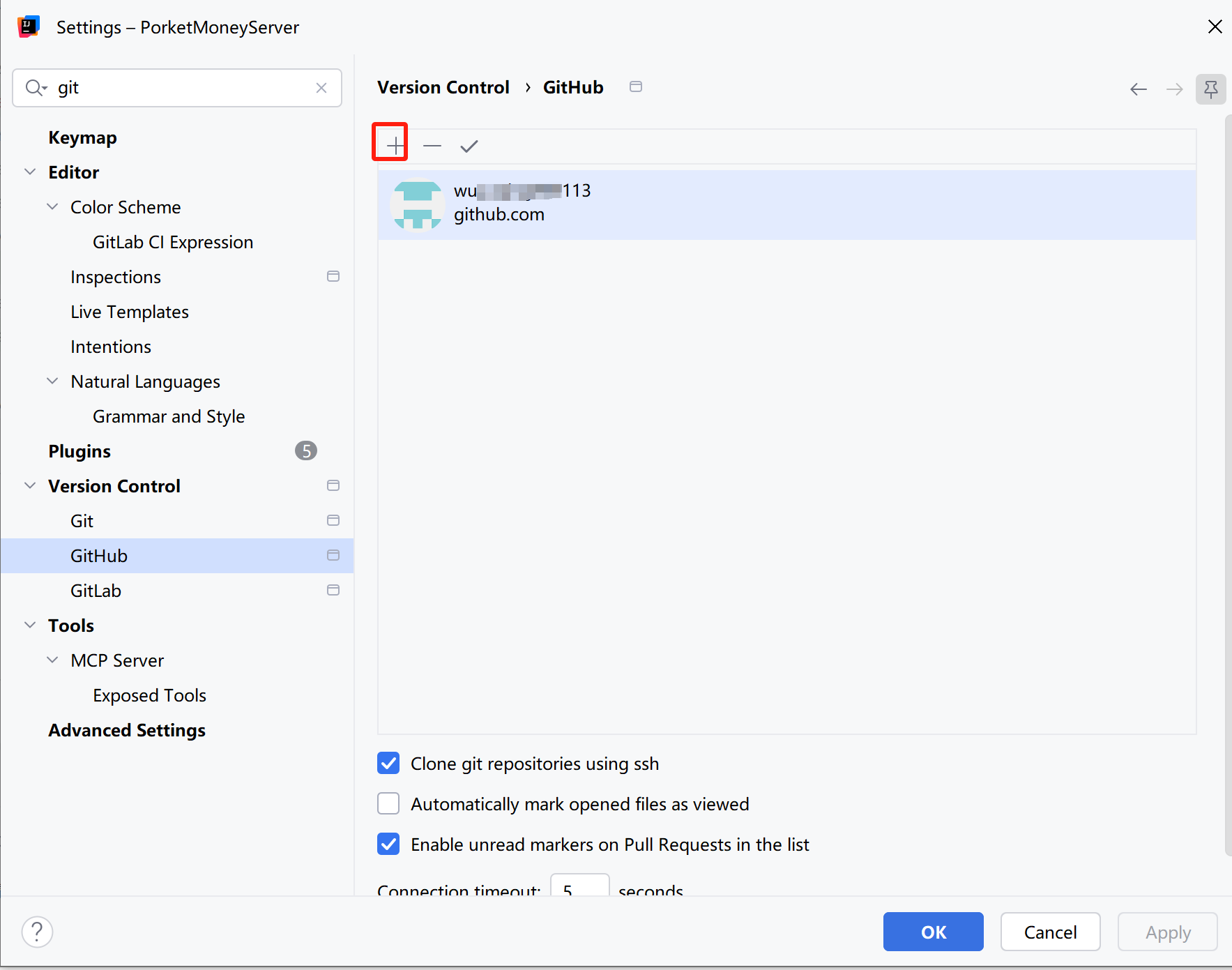Open search options magnifier icon
Screen dimensions: 1232x970
click(36, 88)
